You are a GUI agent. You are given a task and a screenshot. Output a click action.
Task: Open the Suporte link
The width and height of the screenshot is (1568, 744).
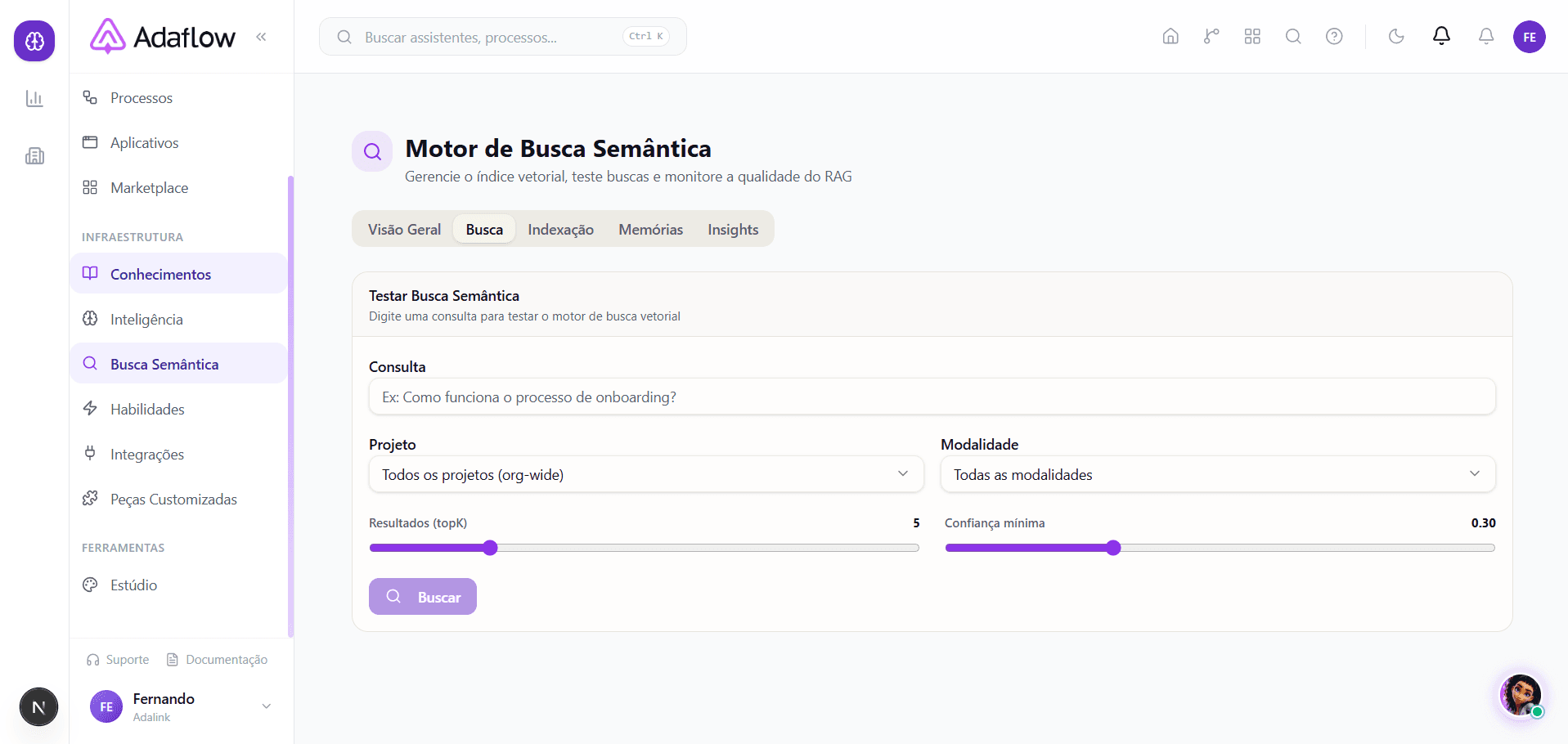click(x=118, y=660)
